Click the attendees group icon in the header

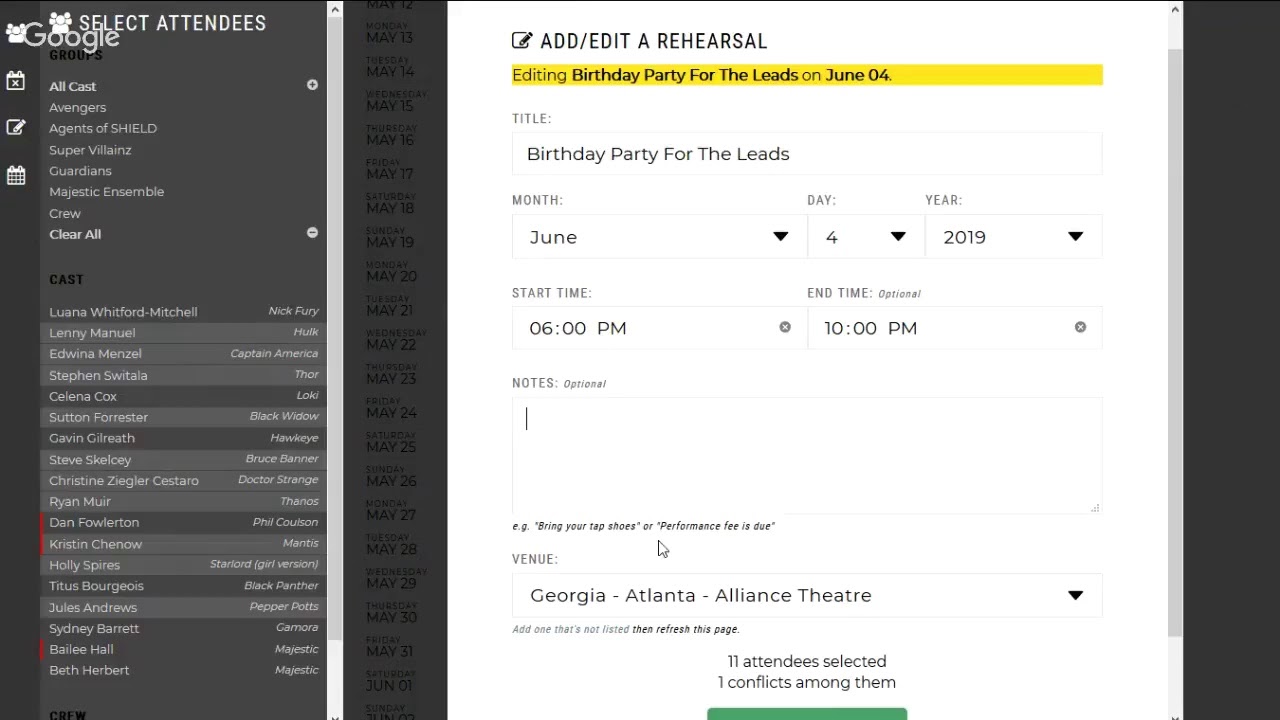(60, 22)
